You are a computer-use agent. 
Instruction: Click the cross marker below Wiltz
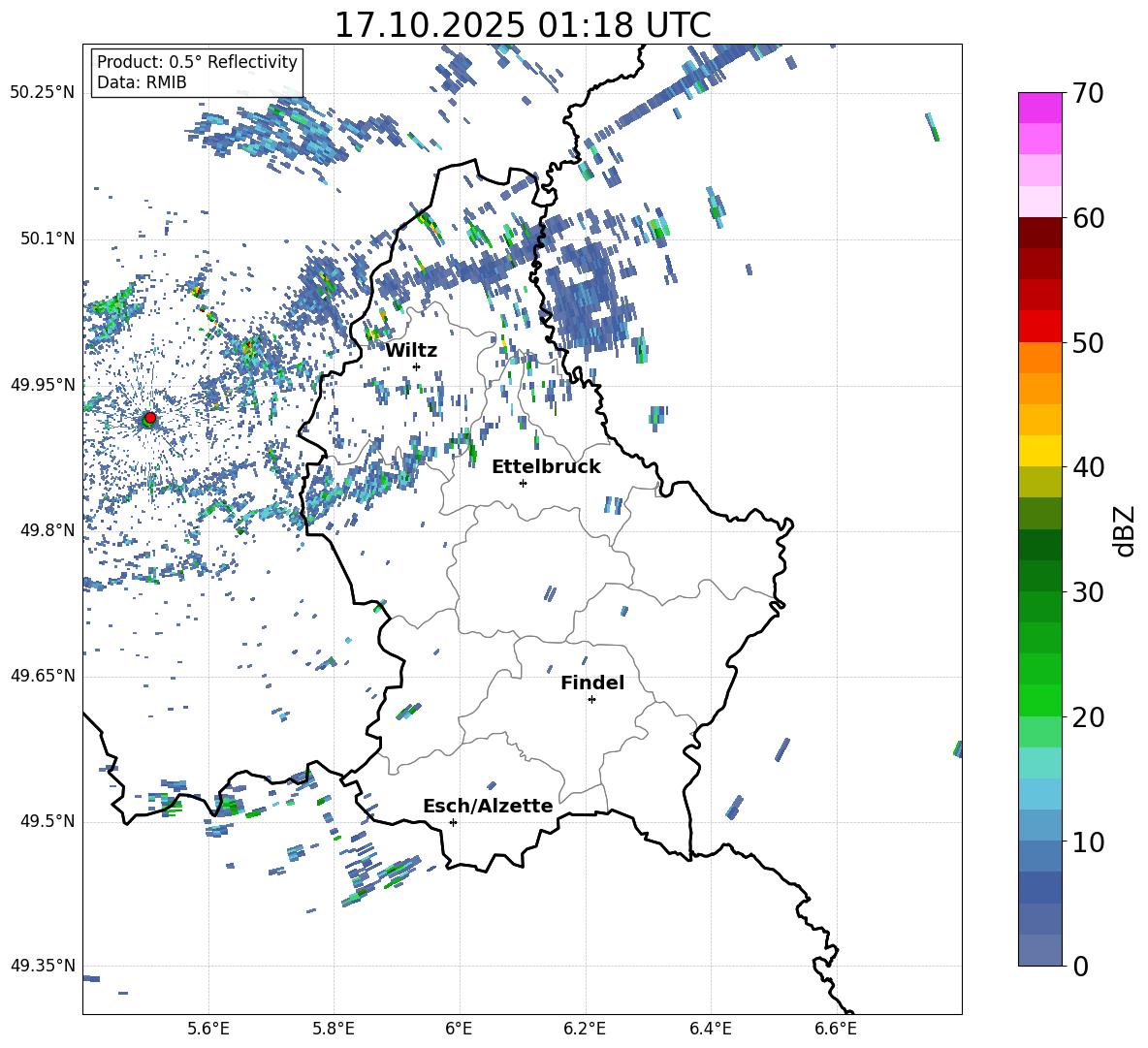click(417, 366)
